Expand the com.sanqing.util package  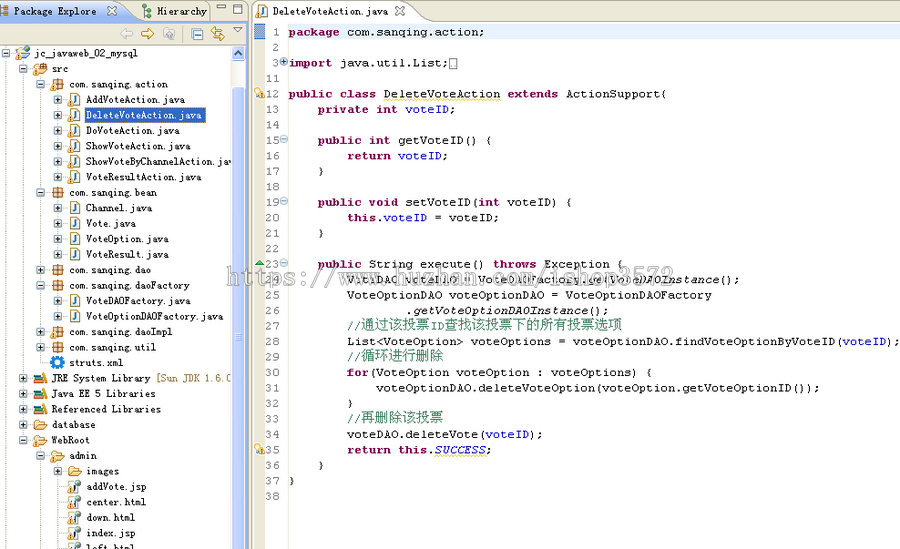pos(40,347)
